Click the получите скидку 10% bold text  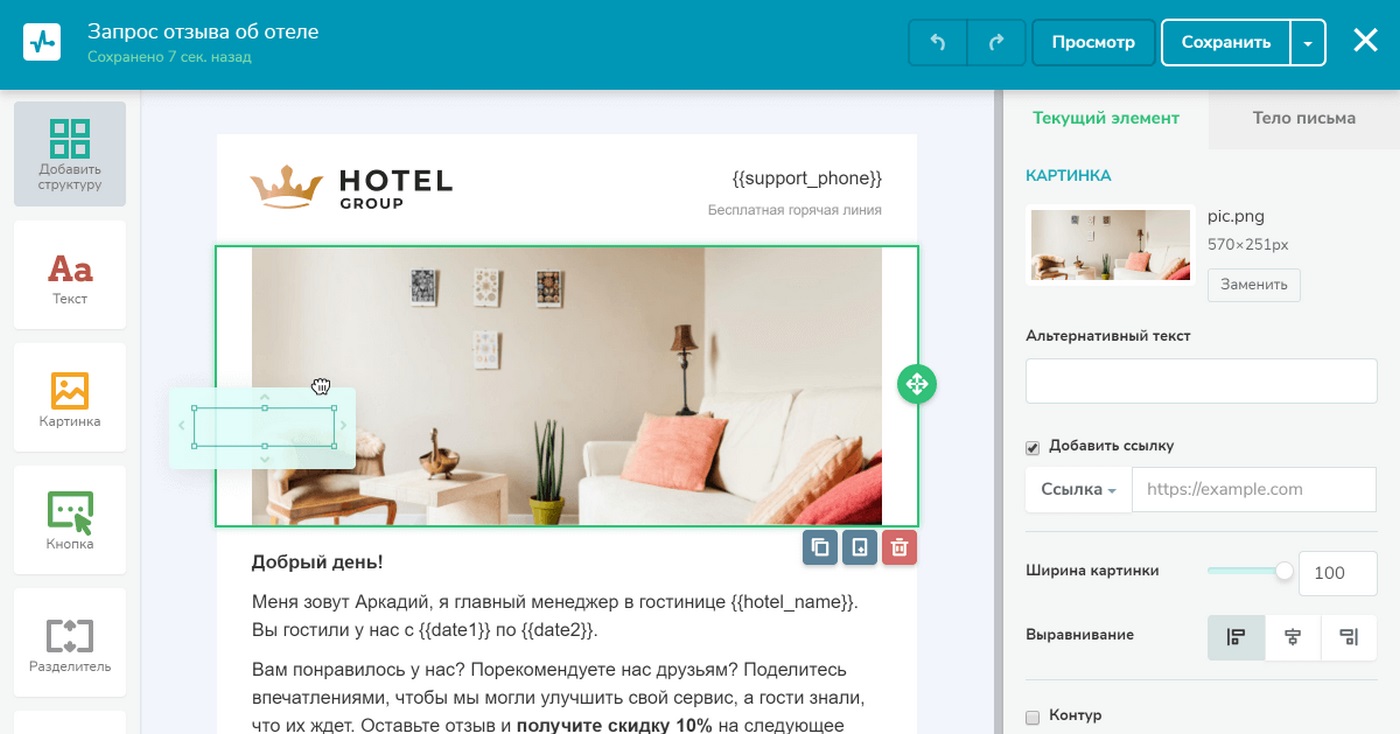[614, 725]
